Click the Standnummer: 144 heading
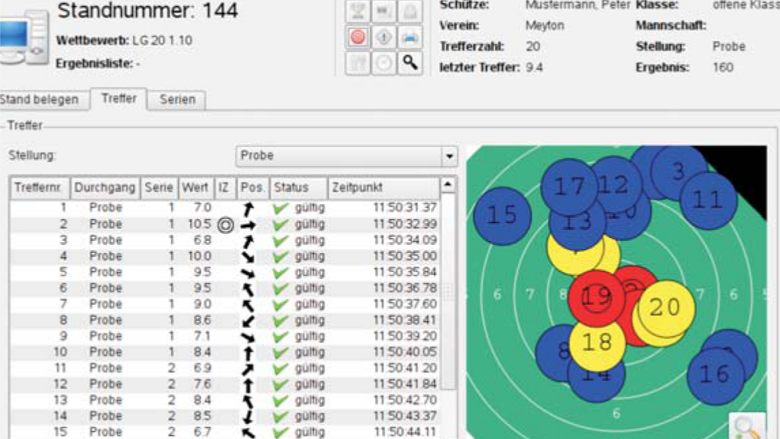Screen dimensions: 780x439 click(147, 11)
